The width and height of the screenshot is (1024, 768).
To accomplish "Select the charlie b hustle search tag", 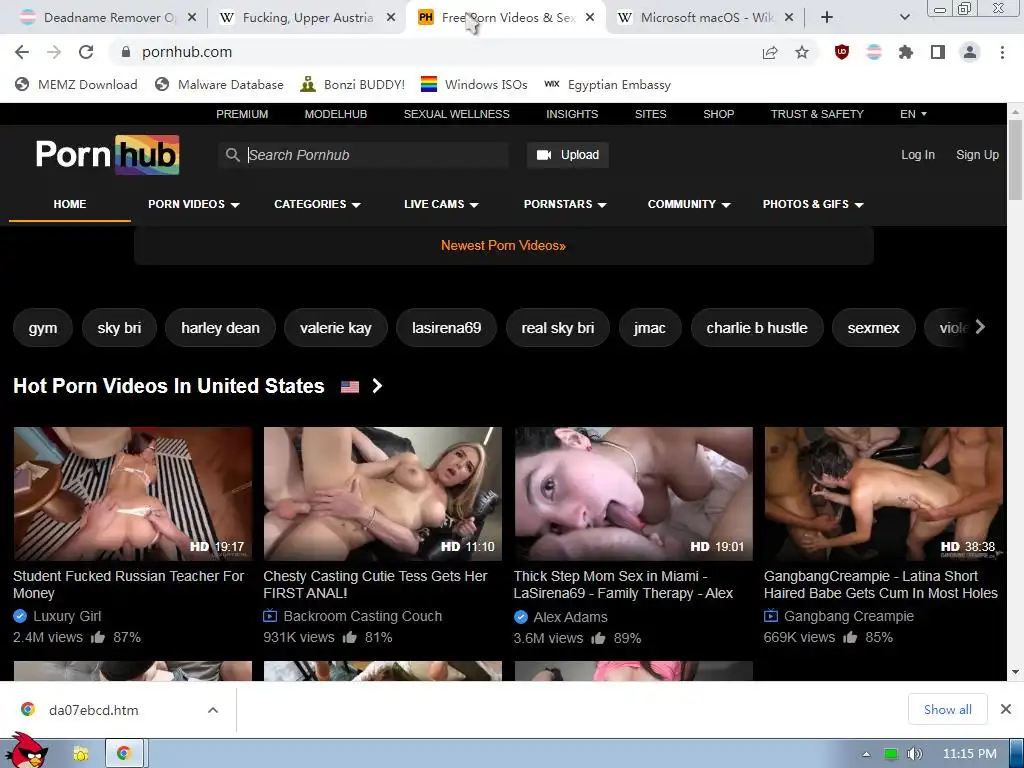I will [757, 328].
